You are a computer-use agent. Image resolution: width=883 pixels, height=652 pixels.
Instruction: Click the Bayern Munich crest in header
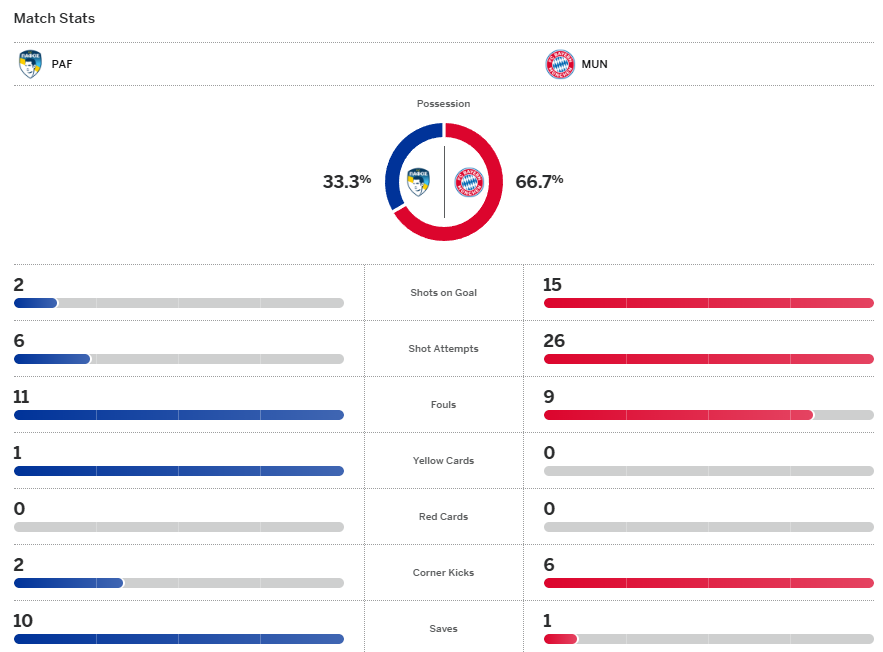click(559, 65)
